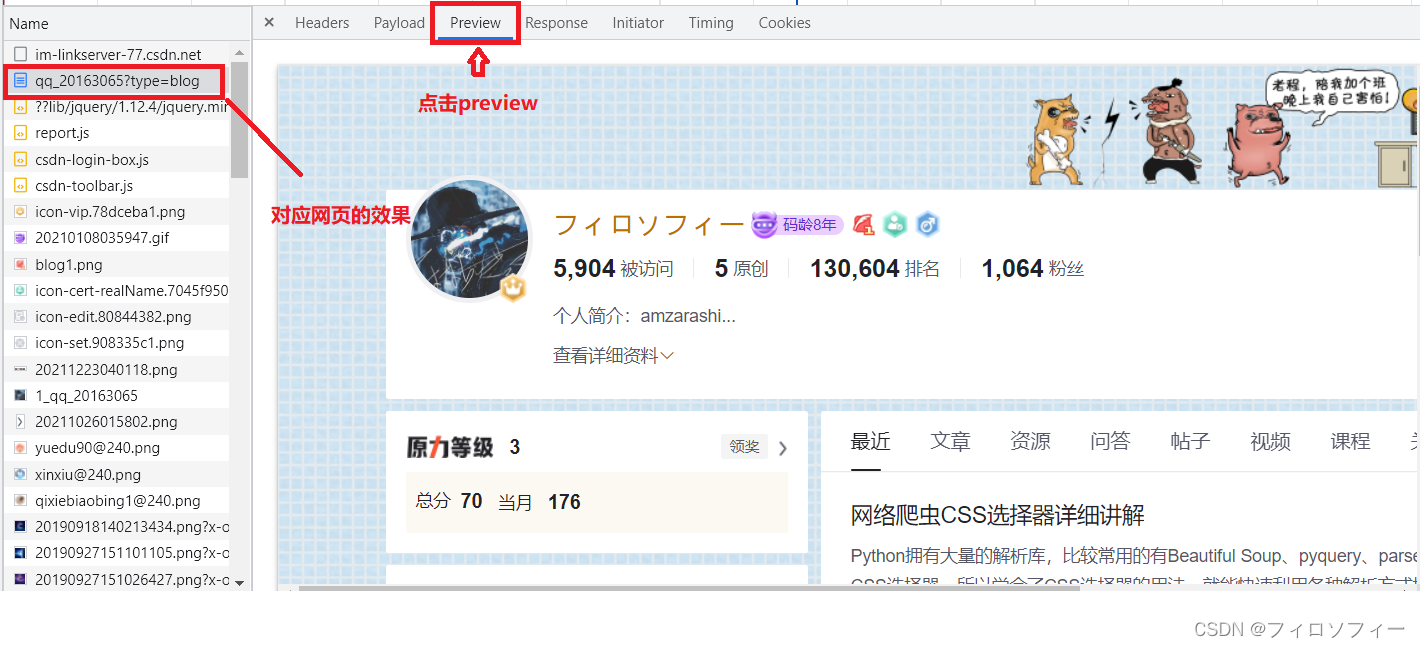Screen dimensions: 1420x648
Task: Click the horizontal scrollbar under the preview
Action: coord(690,588)
